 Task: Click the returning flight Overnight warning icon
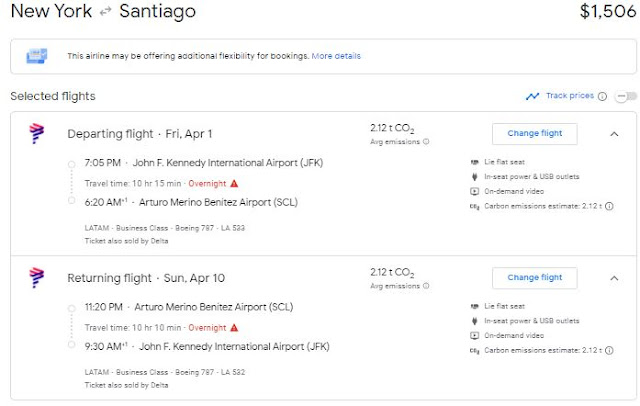[234, 327]
